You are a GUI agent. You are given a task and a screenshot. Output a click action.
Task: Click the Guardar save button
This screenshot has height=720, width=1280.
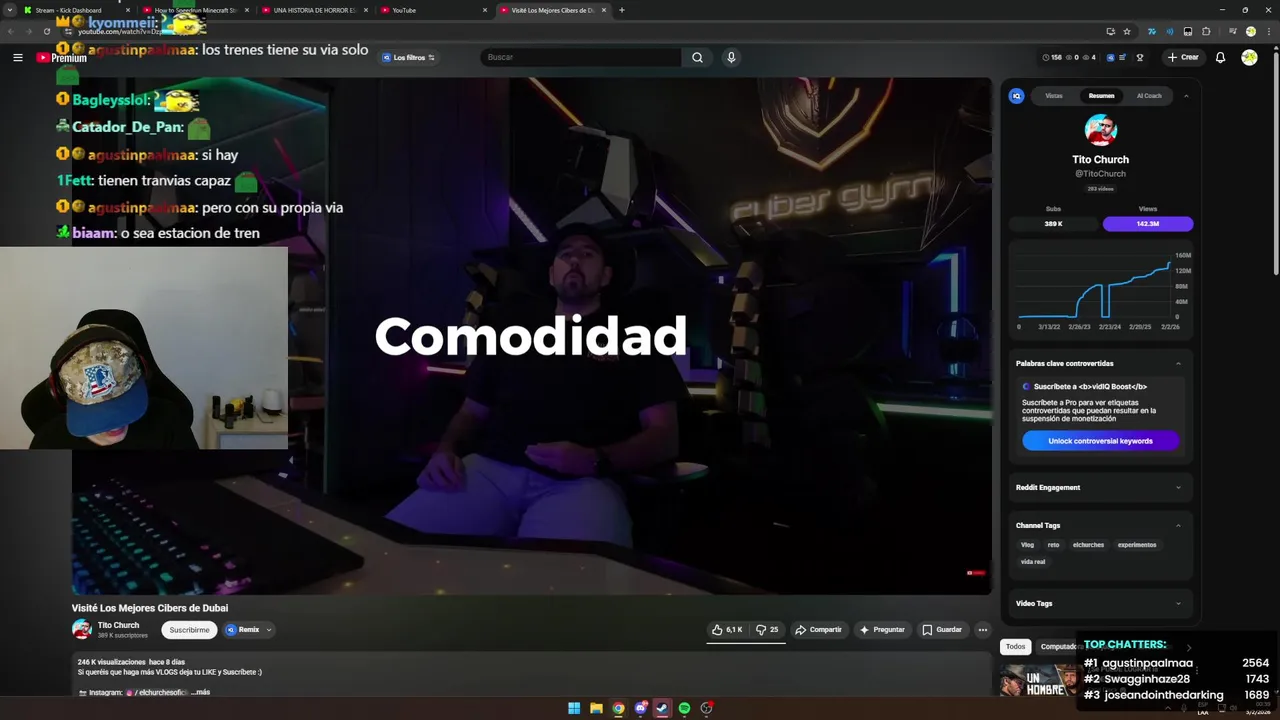click(x=941, y=630)
